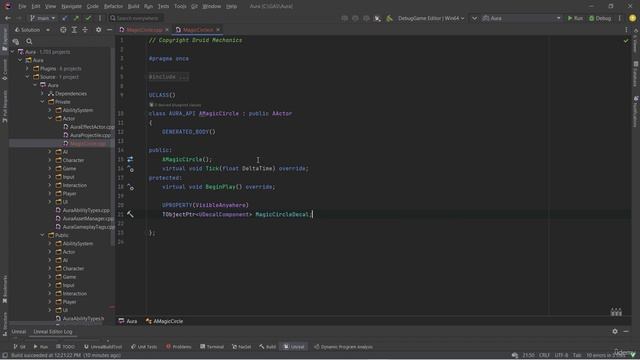The image size is (640, 360).
Task: Open the TODO tool window
Action: (x=65, y=347)
